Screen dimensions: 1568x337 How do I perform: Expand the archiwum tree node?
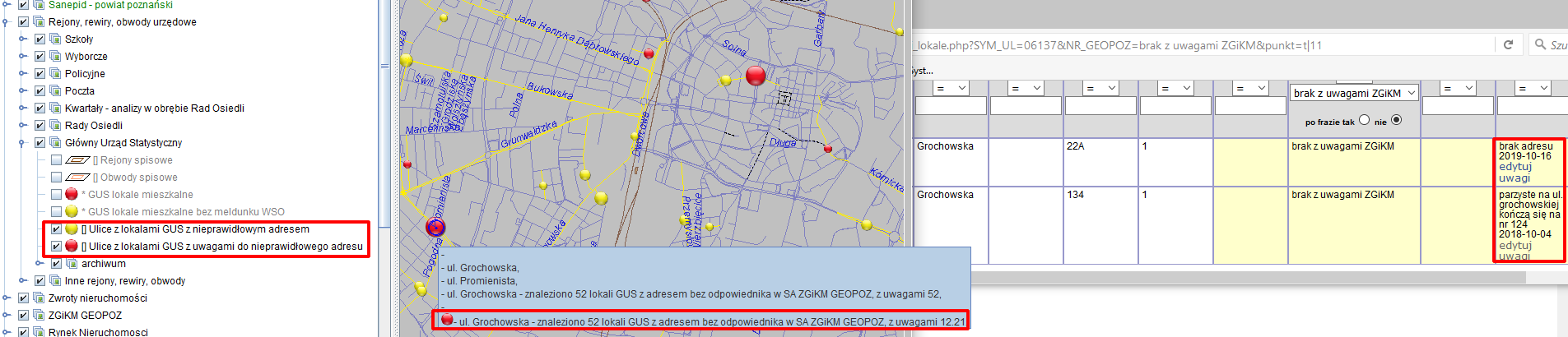[40, 264]
